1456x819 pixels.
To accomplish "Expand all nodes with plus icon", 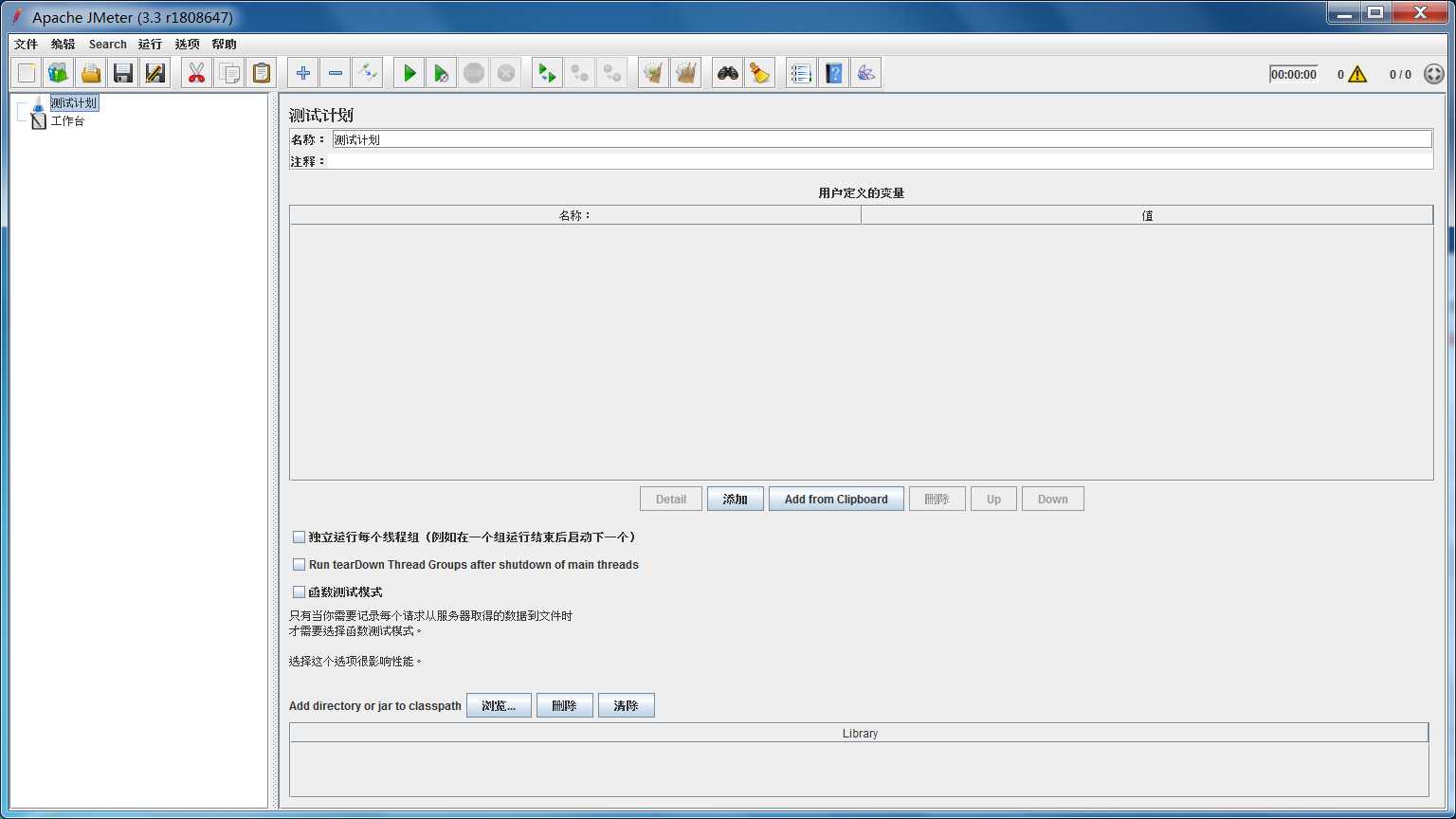I will 303,73.
